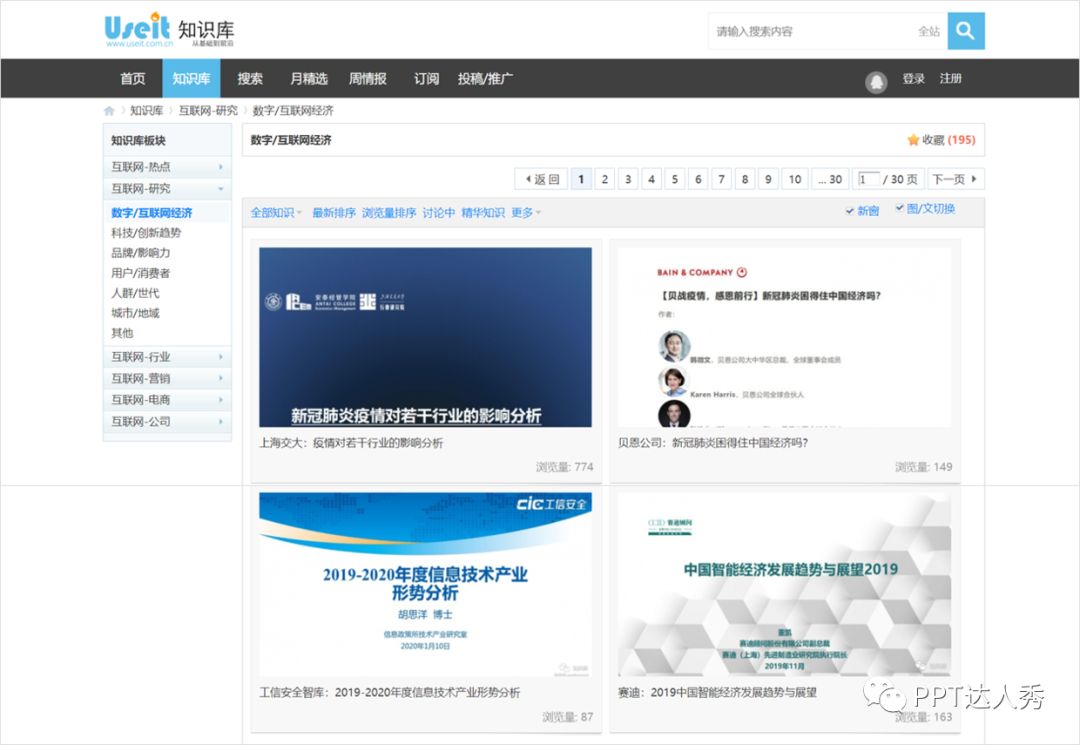Click the 返回 pagination button
The width and height of the screenshot is (1080, 745).
541,179
